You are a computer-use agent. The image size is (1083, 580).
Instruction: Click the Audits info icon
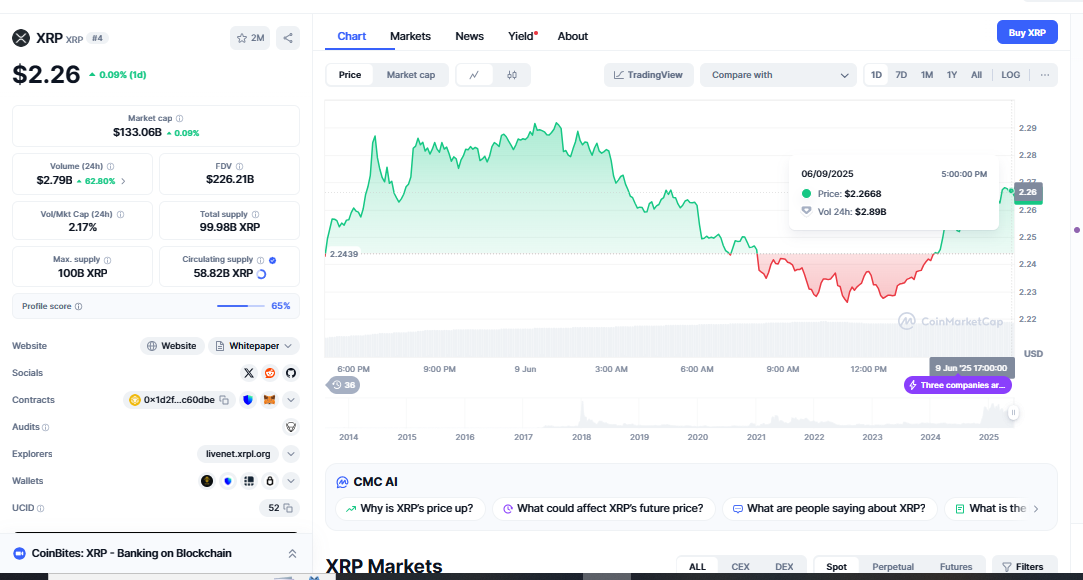(46, 427)
